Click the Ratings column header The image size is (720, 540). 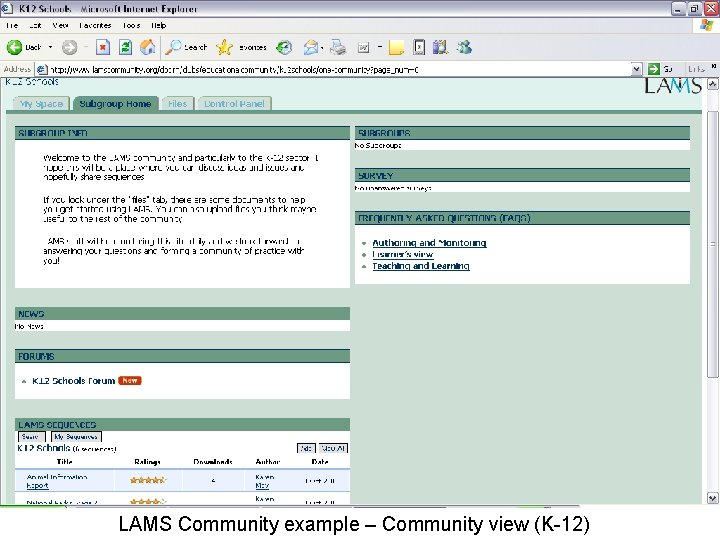coord(147,461)
